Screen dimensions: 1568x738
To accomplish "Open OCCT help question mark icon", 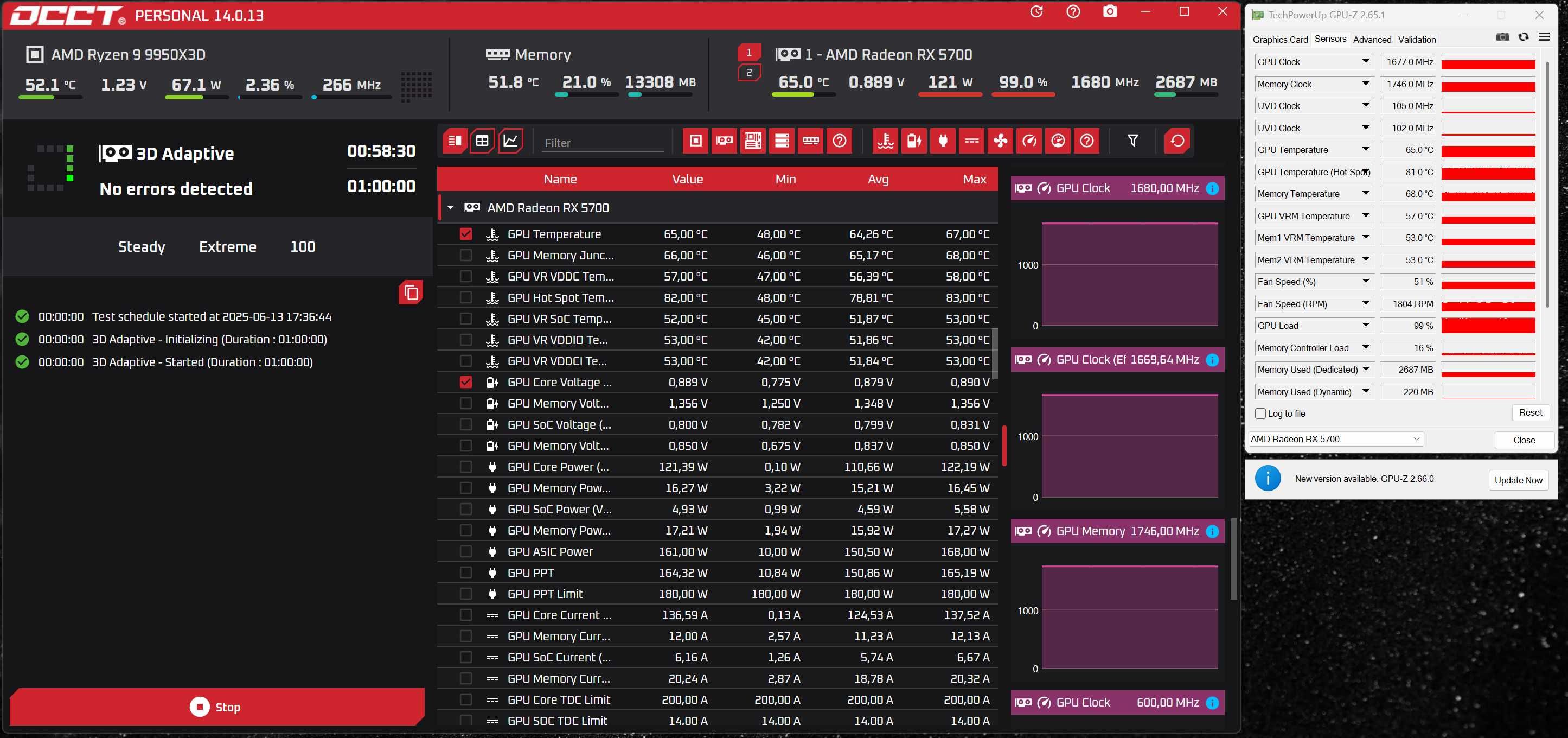I will point(1073,11).
